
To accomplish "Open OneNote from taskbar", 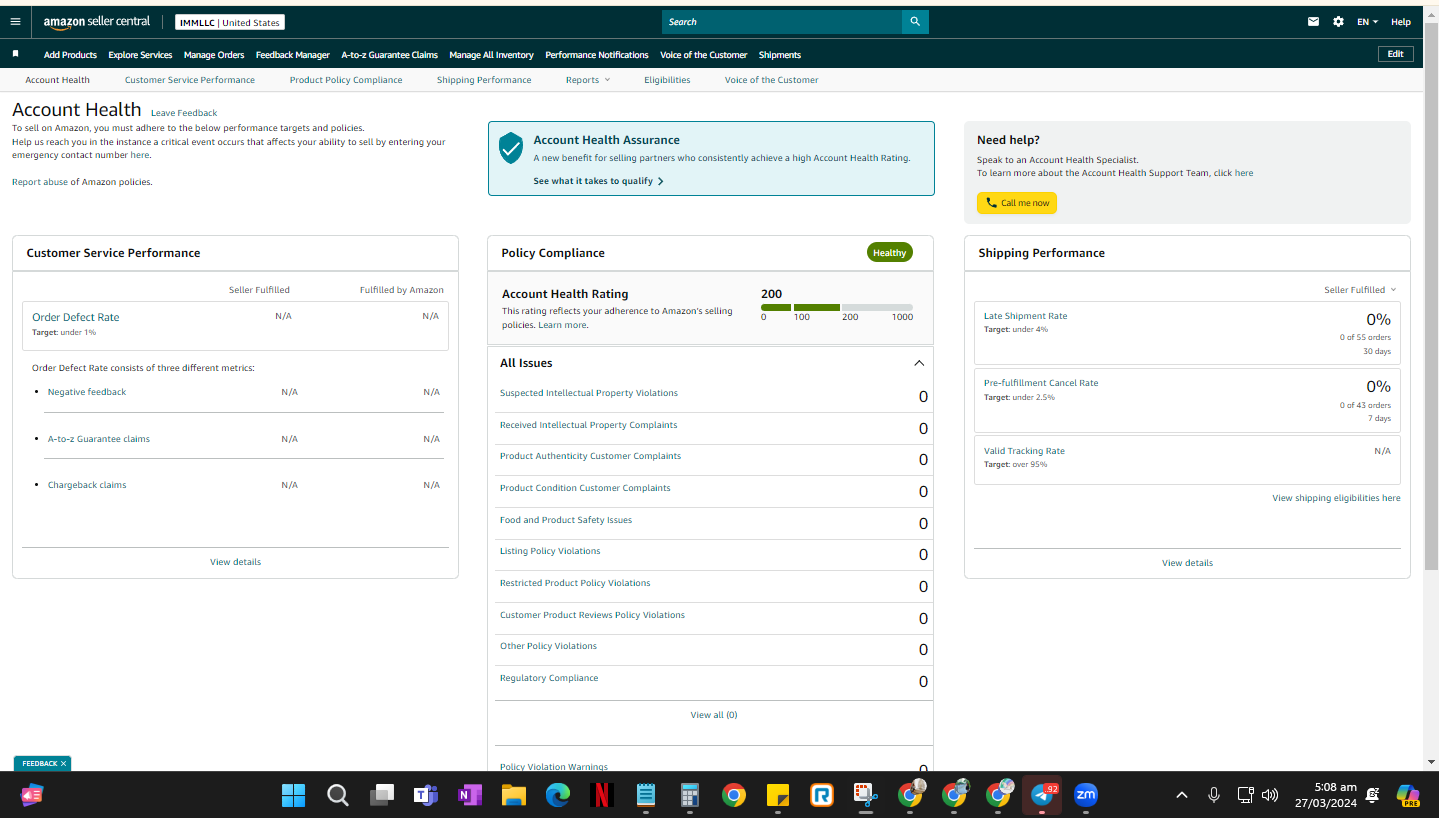I will (x=470, y=795).
